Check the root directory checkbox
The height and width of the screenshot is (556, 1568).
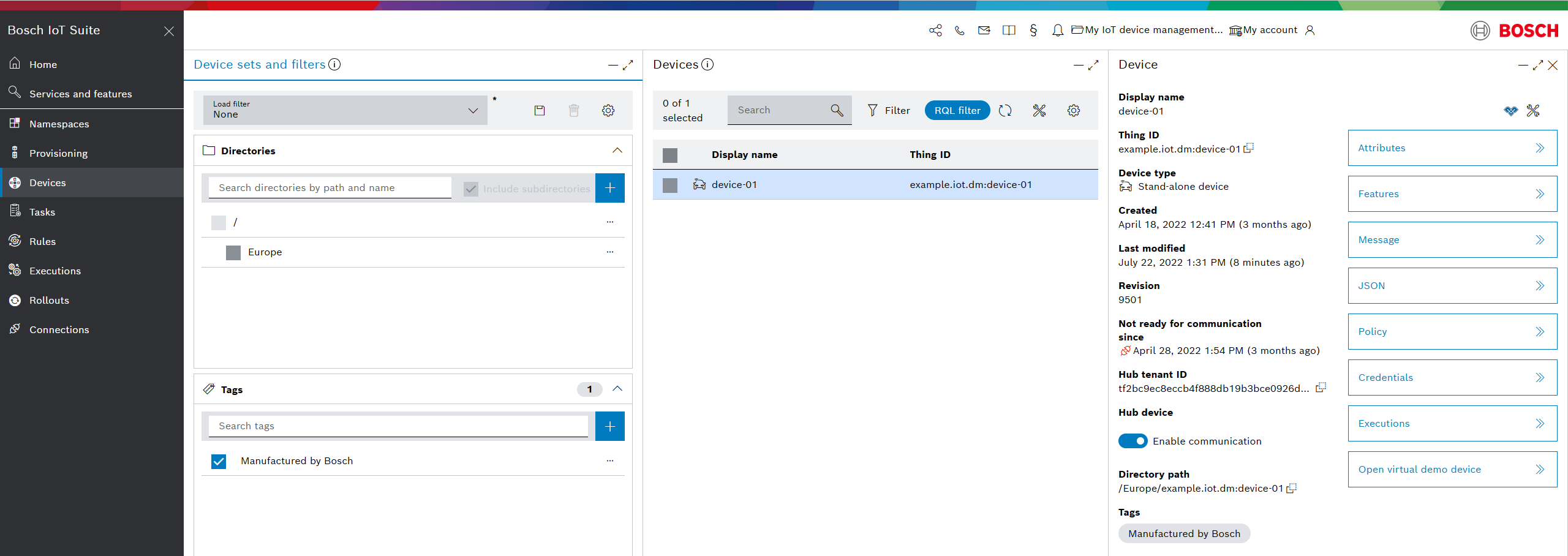tap(219, 223)
